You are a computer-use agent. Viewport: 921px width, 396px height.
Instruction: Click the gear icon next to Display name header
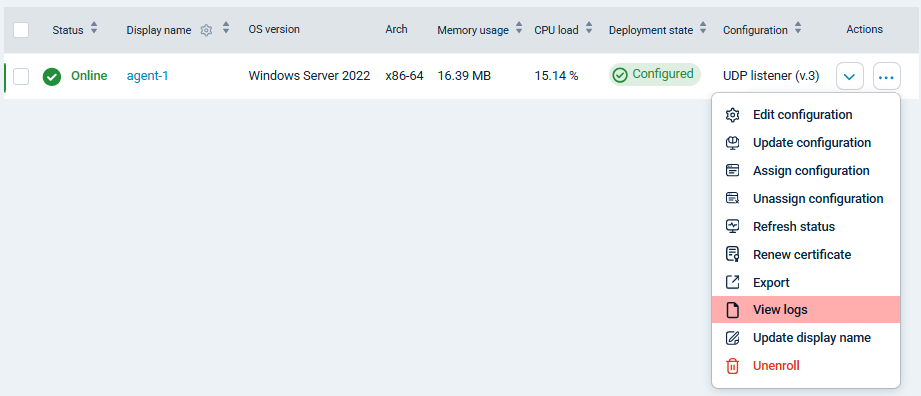click(206, 30)
